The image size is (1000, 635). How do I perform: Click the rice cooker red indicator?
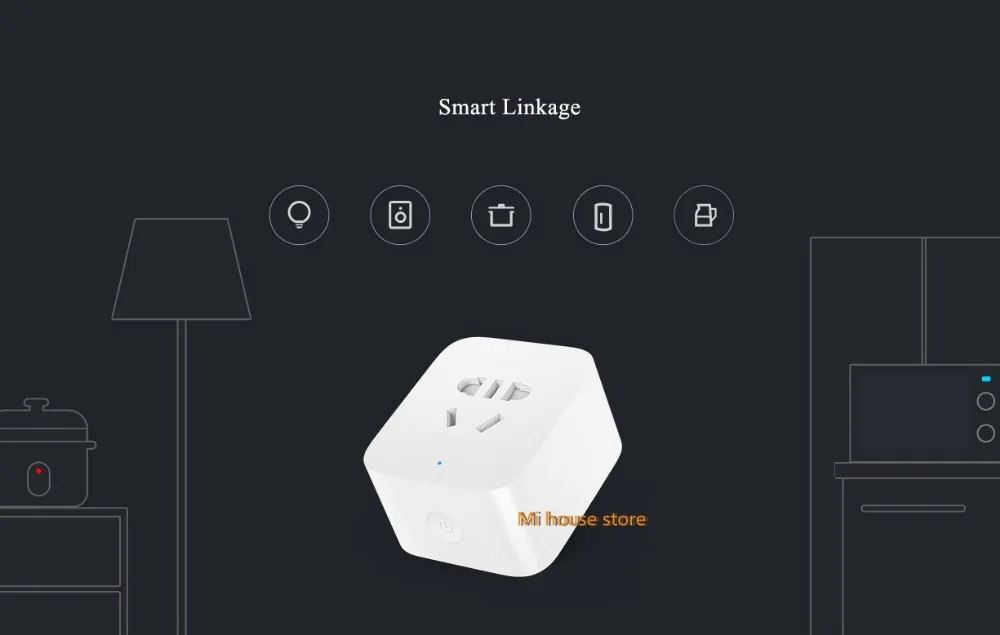point(38,471)
